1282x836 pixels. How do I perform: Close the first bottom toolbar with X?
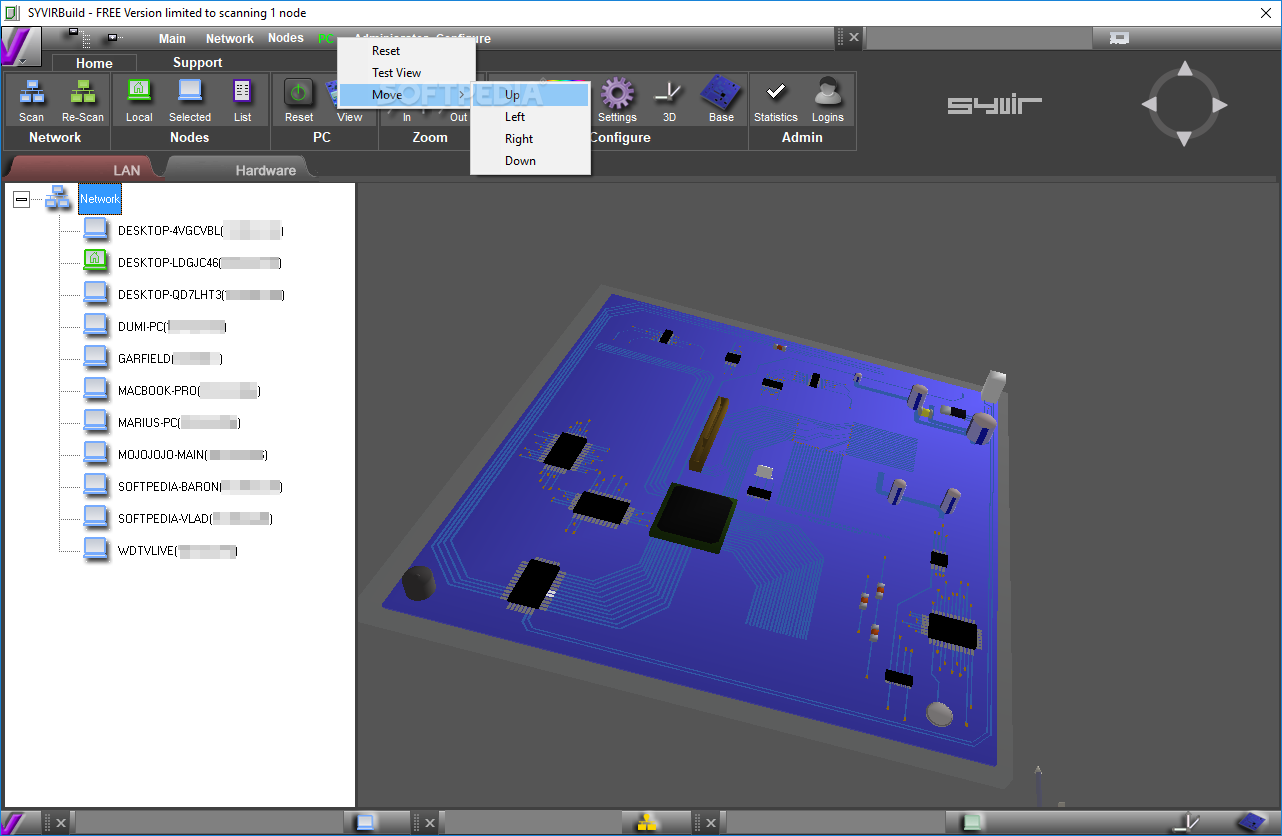click(61, 823)
